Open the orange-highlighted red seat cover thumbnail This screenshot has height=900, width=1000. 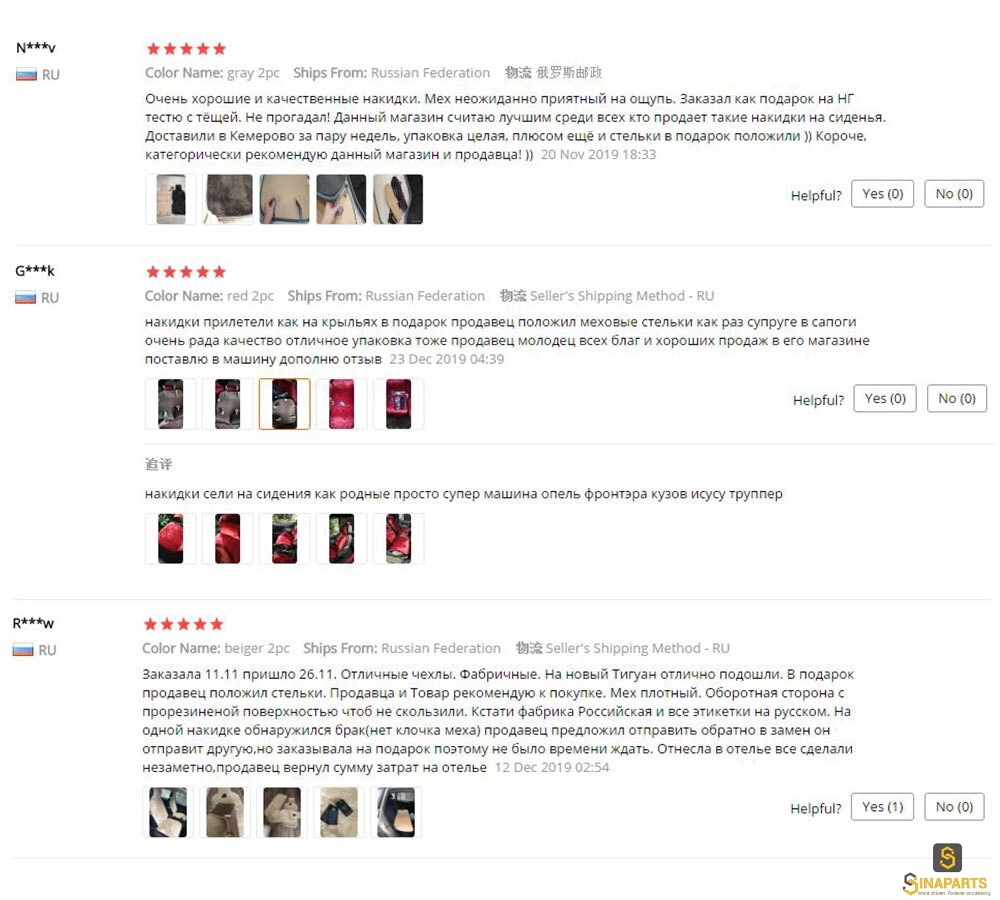tap(284, 404)
